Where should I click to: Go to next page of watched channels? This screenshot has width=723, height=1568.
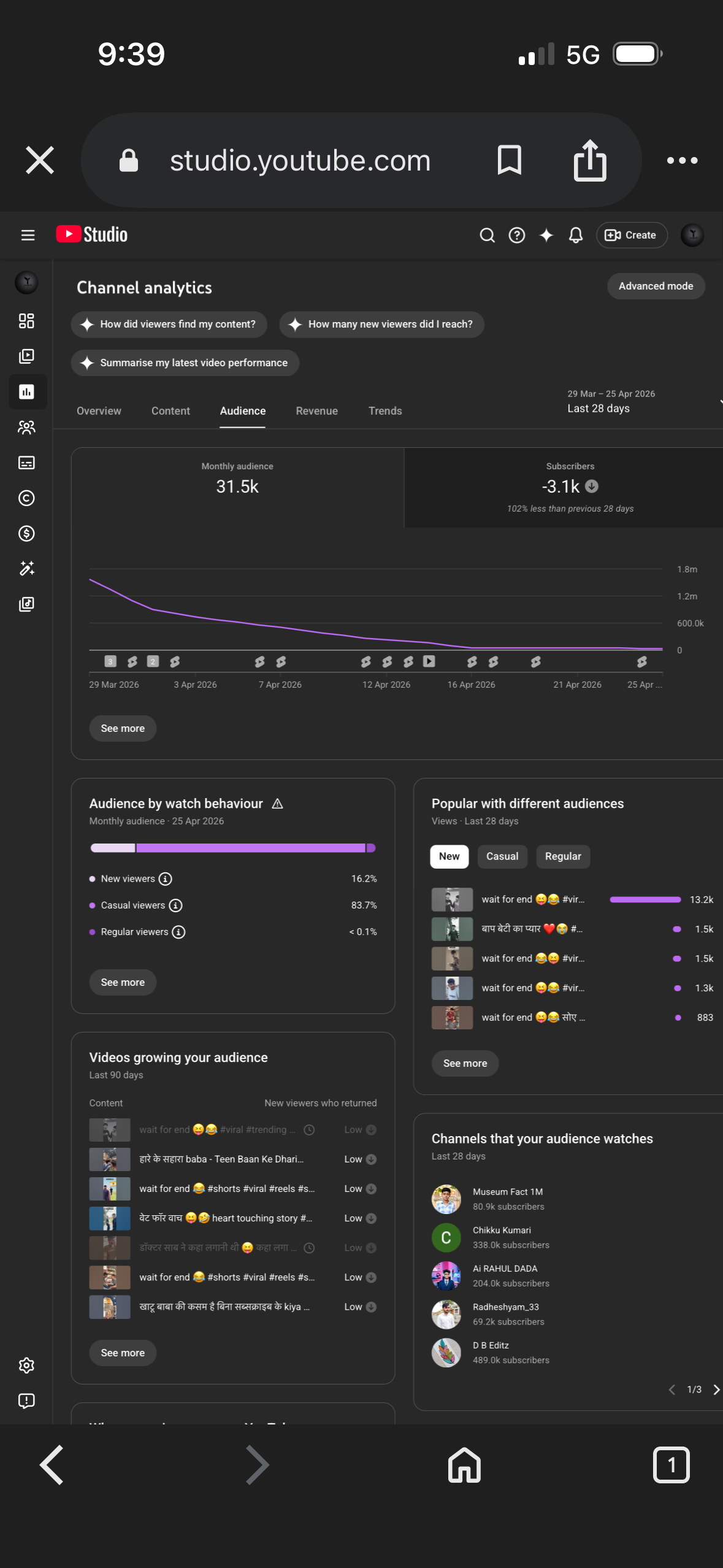tap(716, 1389)
